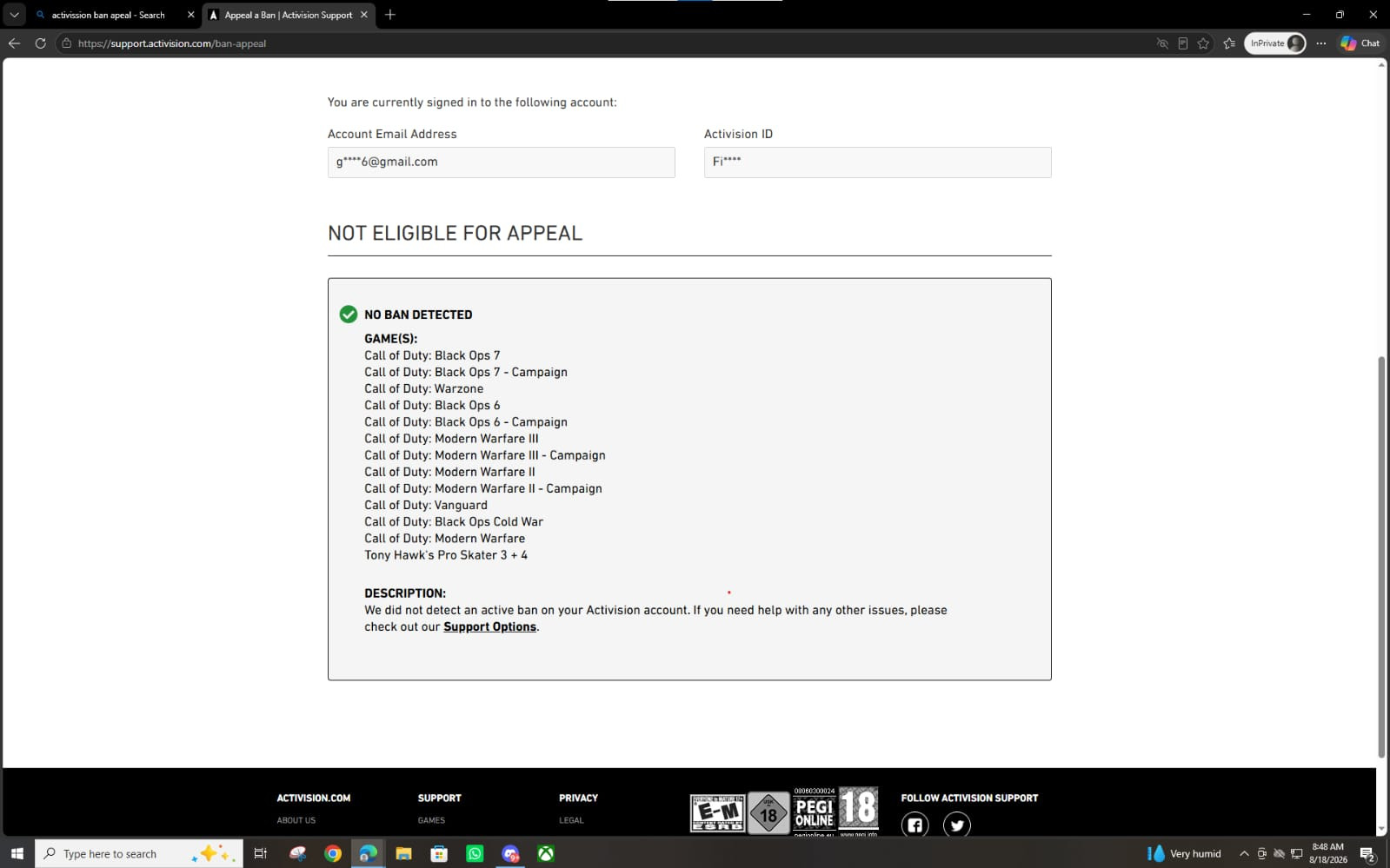This screenshot has width=1390, height=868.
Task: Select the Appeal a Ban Activision Support tab
Action: pyautogui.click(x=289, y=15)
